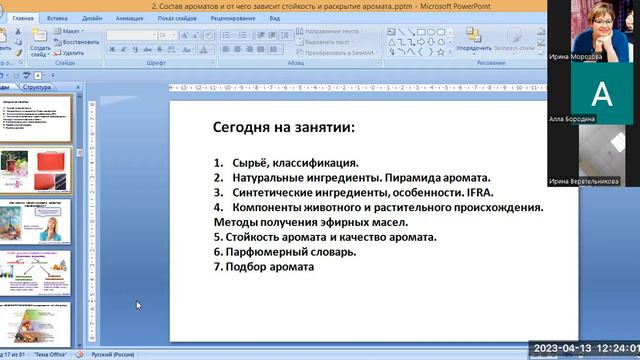The image size is (640, 360).
Task: Open the Создать слайд dropdown
Action: point(40,51)
